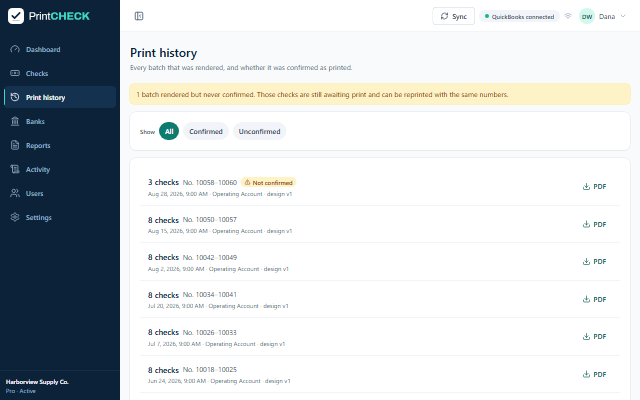
Task: Expand the Dana user menu chevron
Action: click(623, 16)
